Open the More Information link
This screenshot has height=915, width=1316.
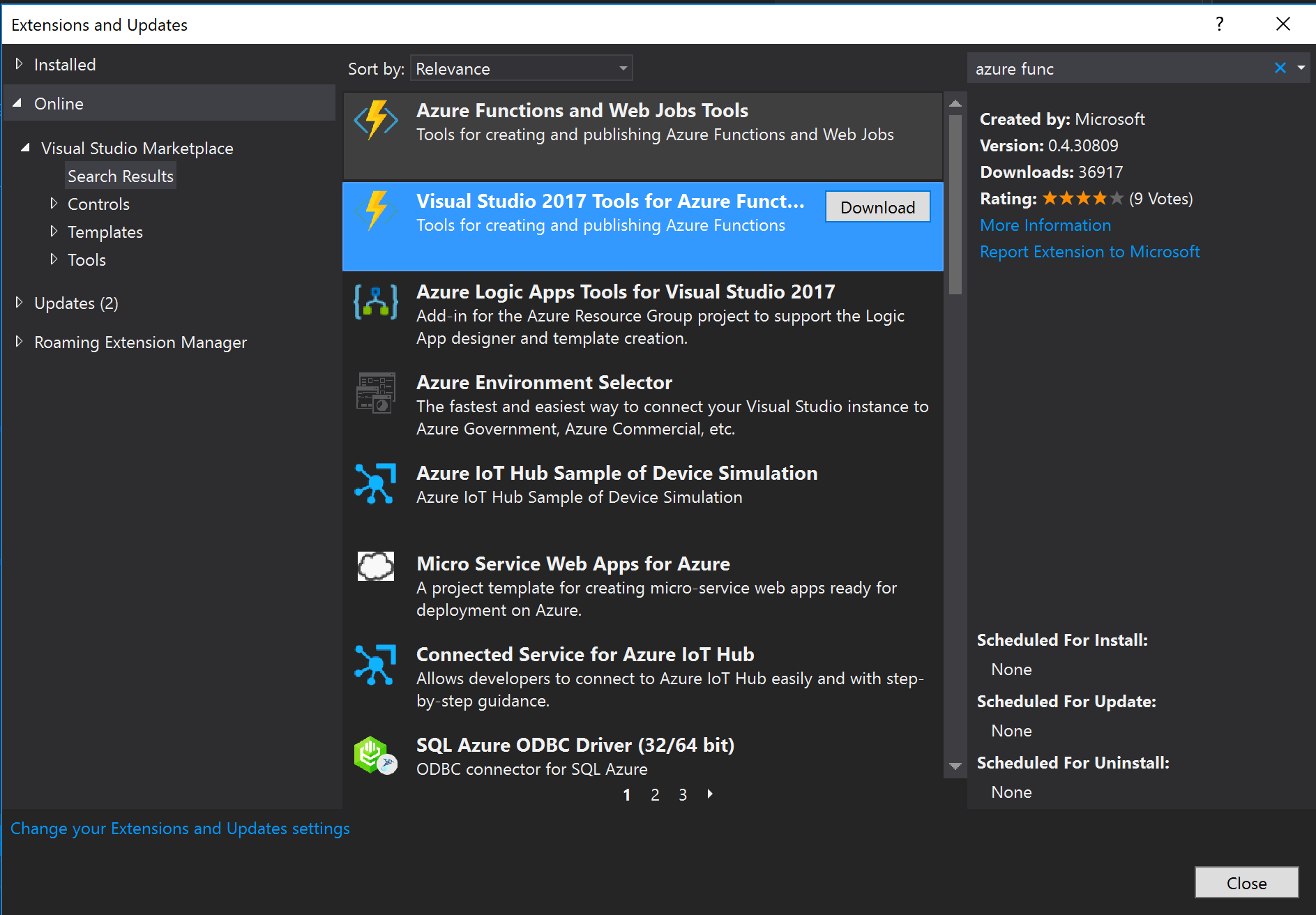pos(1045,225)
